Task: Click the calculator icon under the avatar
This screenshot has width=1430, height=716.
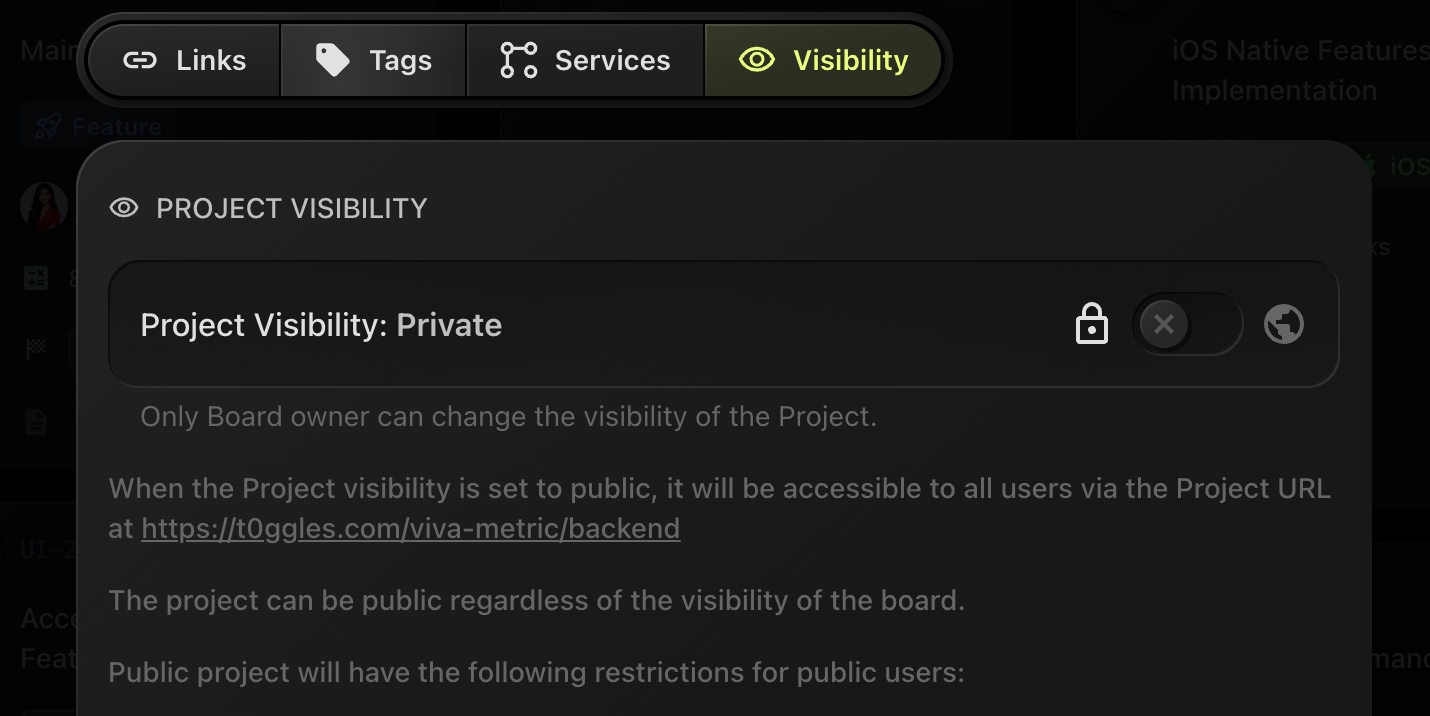Action: 36,279
